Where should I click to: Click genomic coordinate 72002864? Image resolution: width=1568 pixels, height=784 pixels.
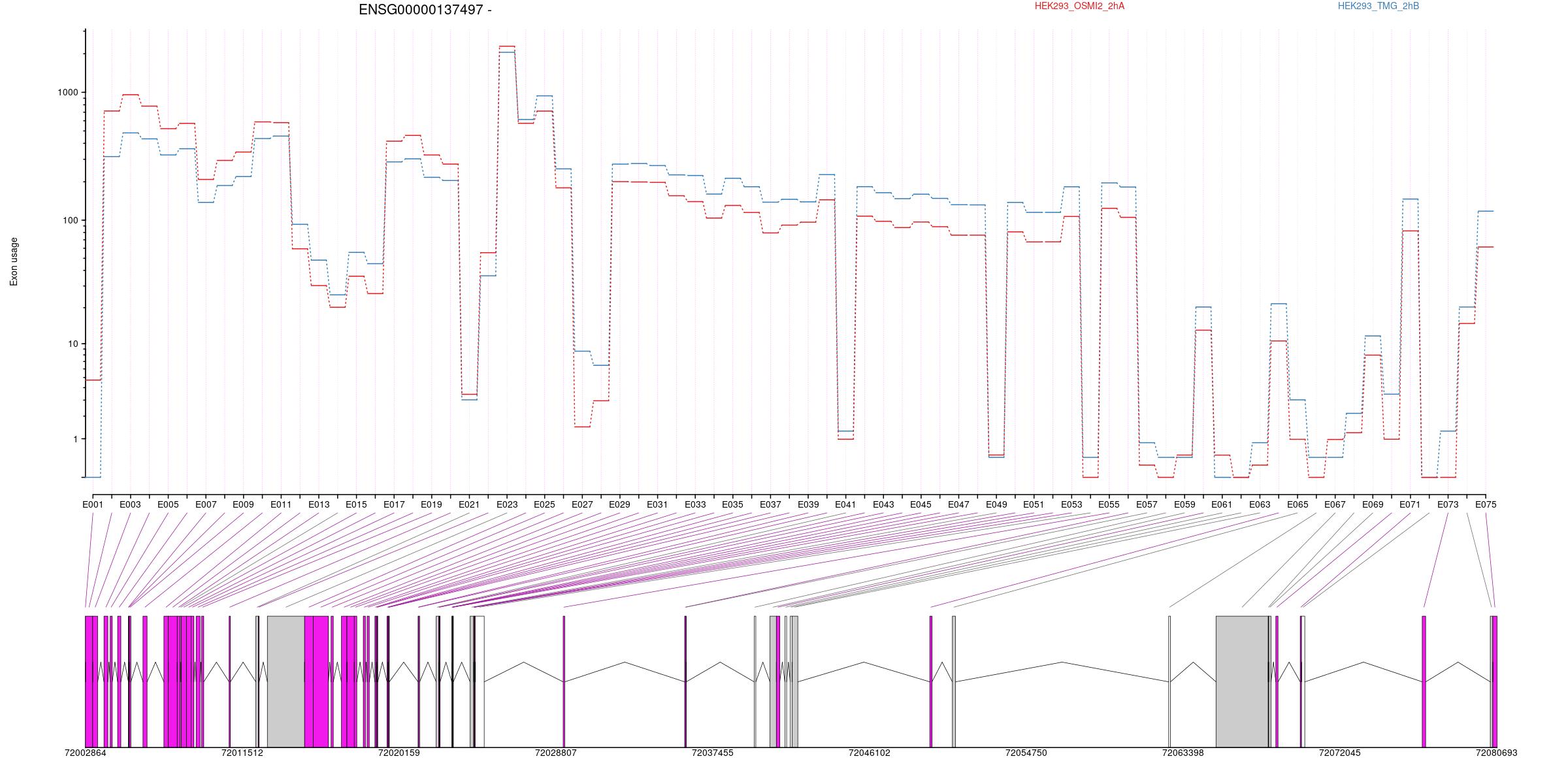86,753
